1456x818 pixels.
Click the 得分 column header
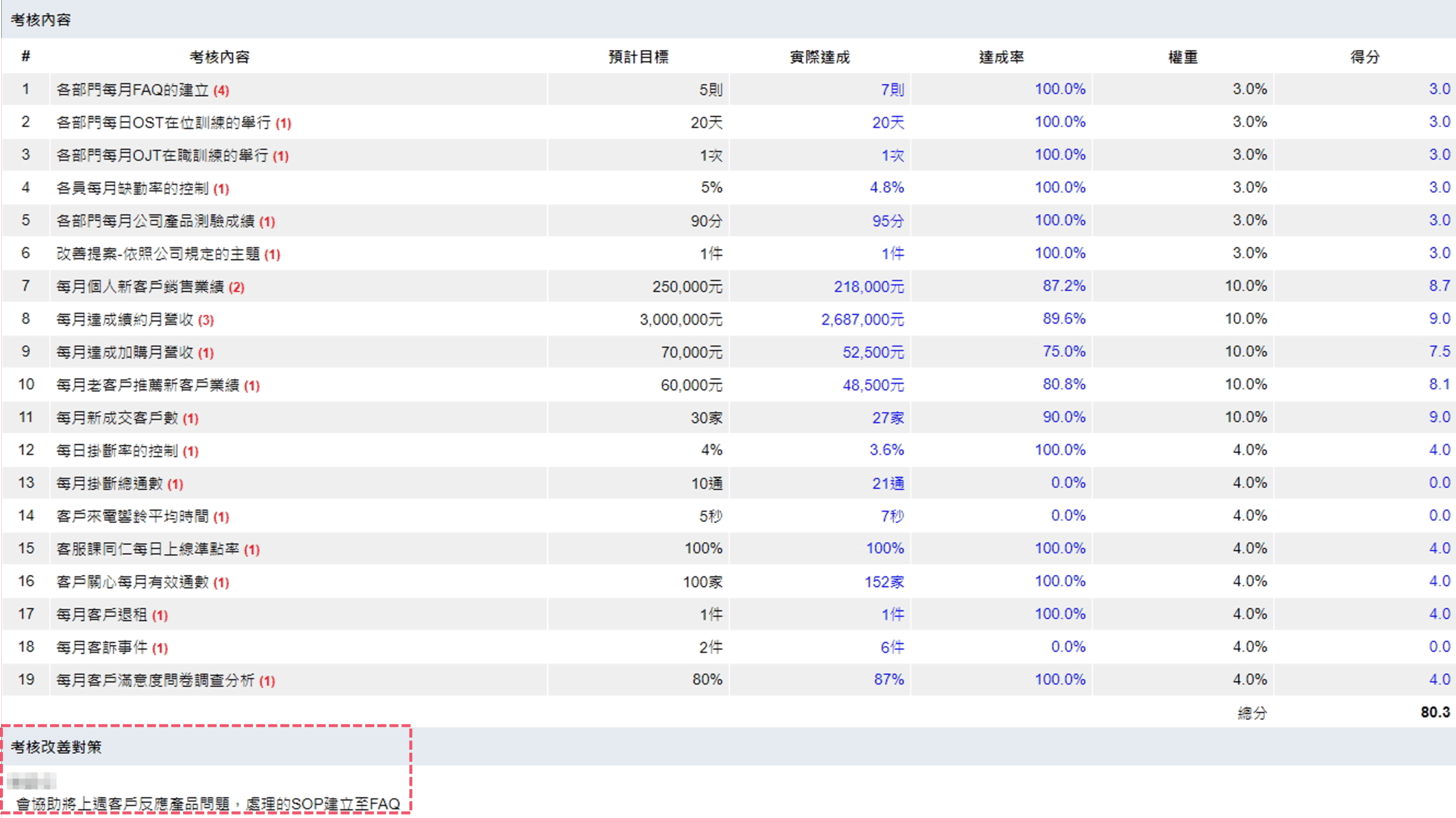(x=1364, y=57)
